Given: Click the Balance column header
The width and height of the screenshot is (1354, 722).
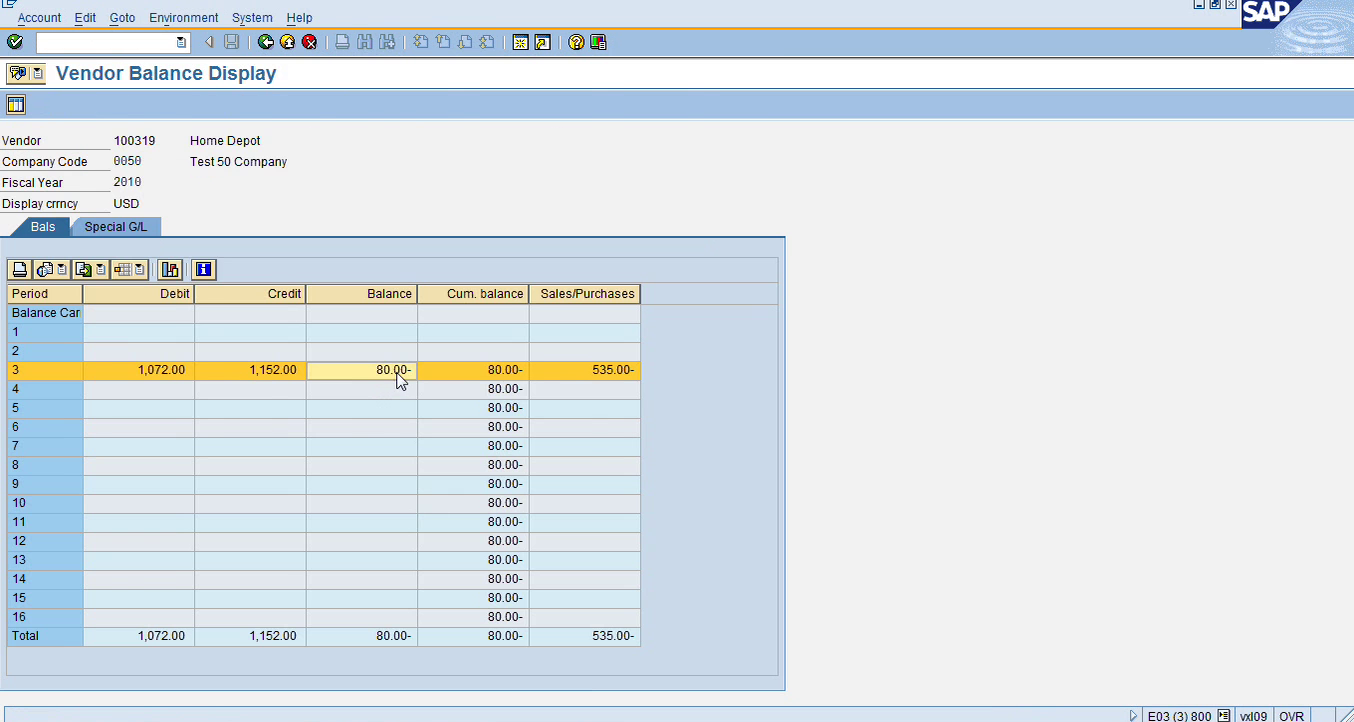Looking at the screenshot, I should click(x=362, y=294).
